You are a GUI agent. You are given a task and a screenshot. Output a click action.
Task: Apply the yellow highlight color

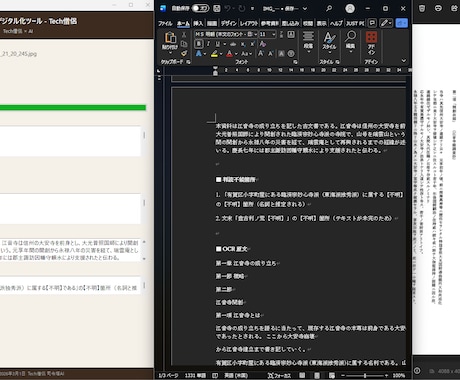(214, 54)
